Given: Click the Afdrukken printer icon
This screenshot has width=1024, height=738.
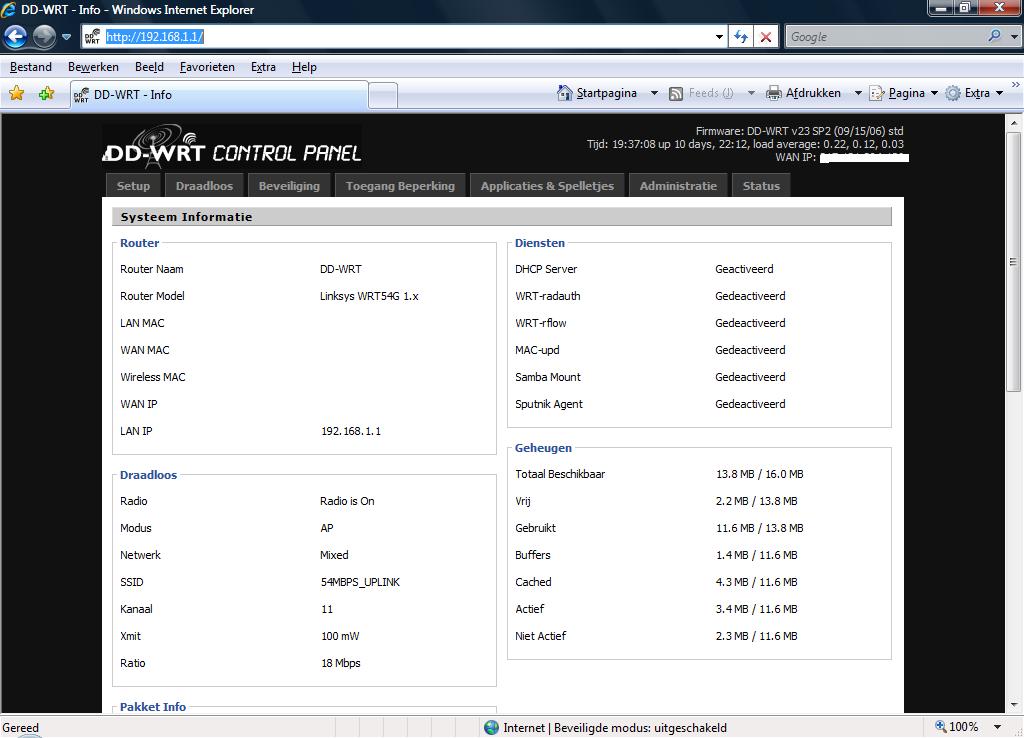Looking at the screenshot, I should click(773, 93).
